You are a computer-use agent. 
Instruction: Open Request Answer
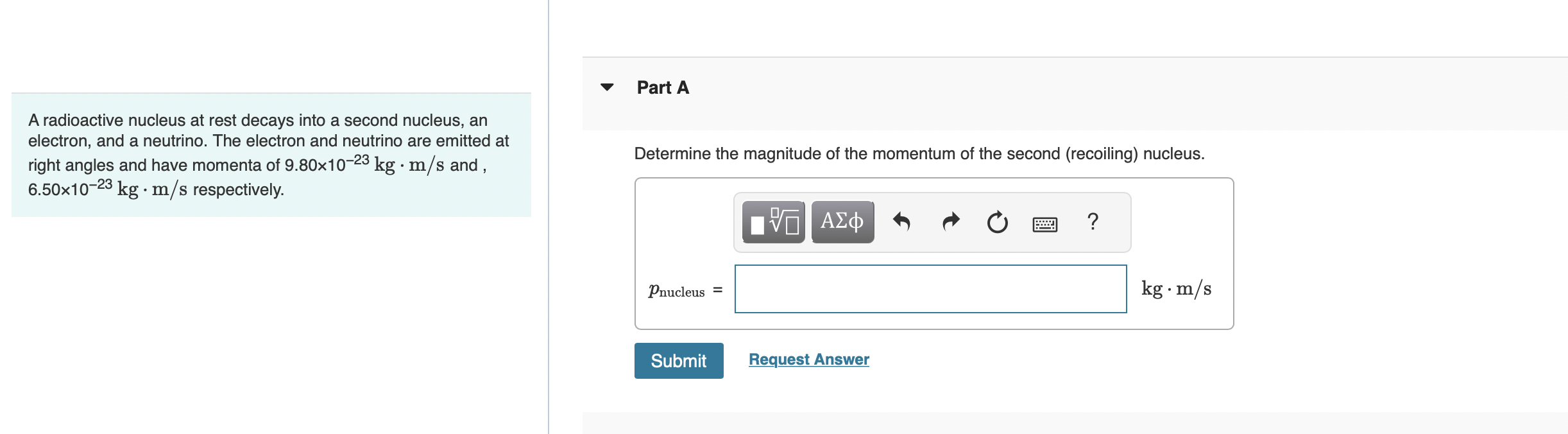(808, 359)
